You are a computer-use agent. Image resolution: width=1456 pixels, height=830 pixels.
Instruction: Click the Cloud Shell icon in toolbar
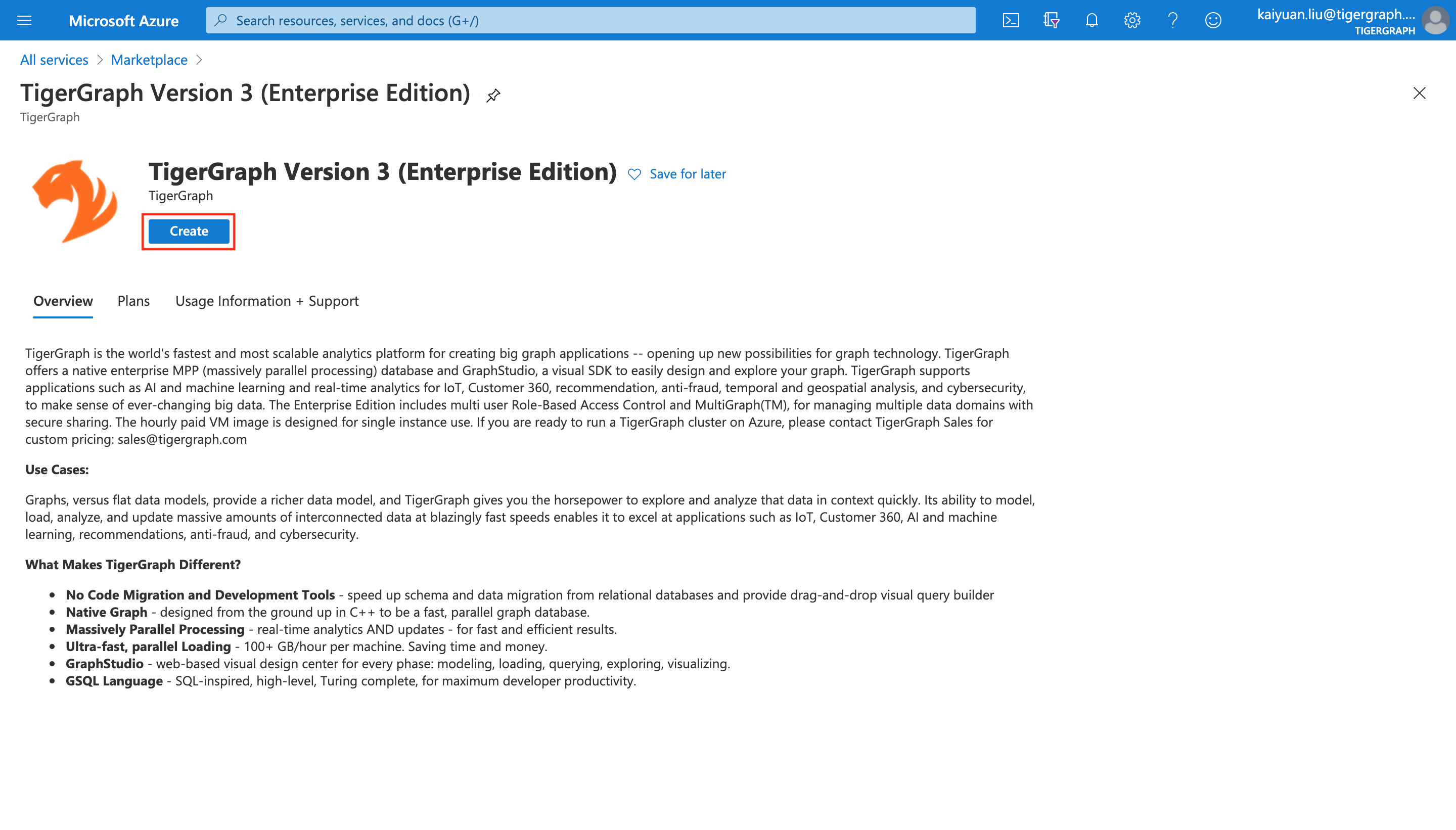1010,20
